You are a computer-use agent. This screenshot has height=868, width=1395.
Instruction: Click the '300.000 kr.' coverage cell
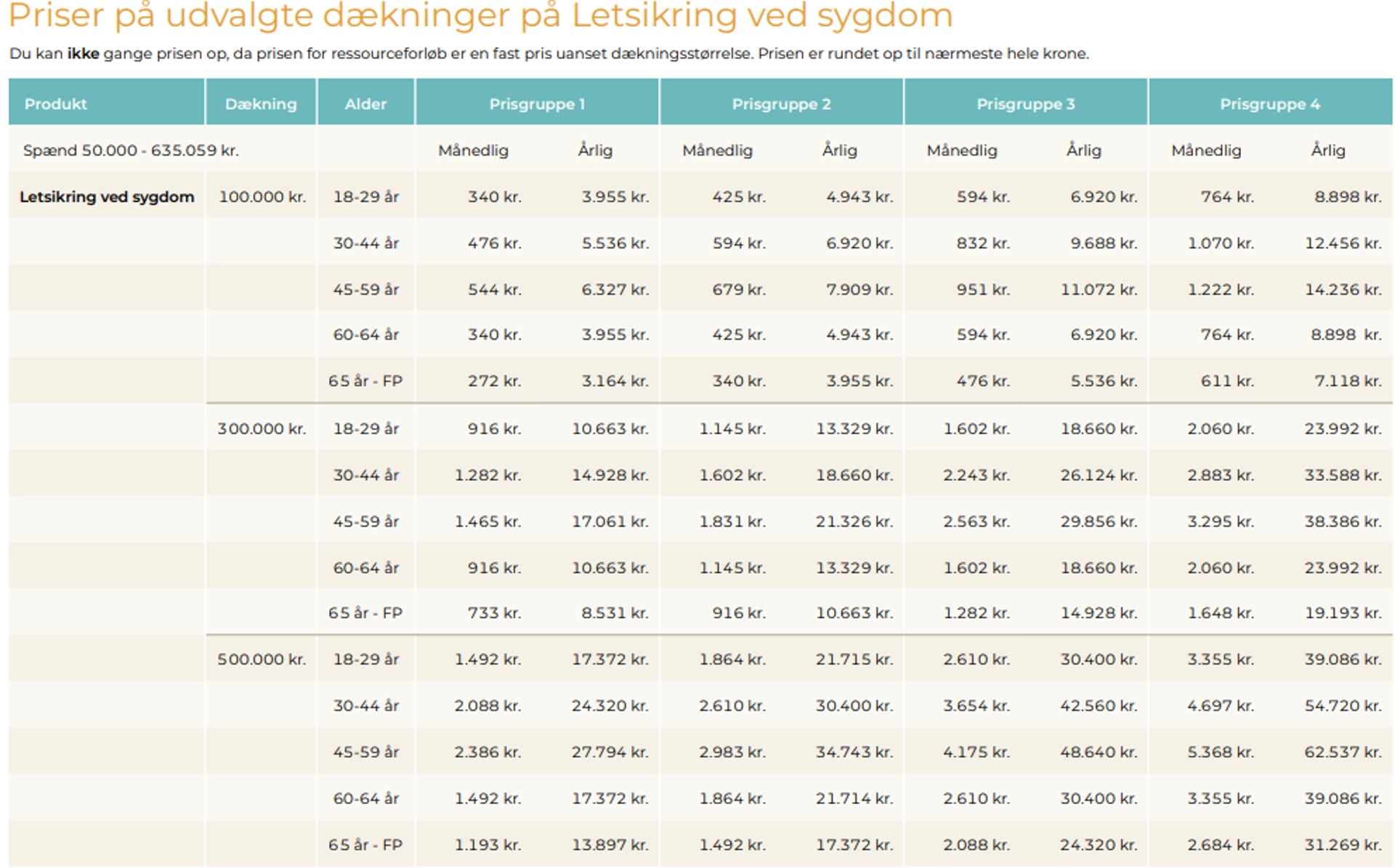click(262, 429)
